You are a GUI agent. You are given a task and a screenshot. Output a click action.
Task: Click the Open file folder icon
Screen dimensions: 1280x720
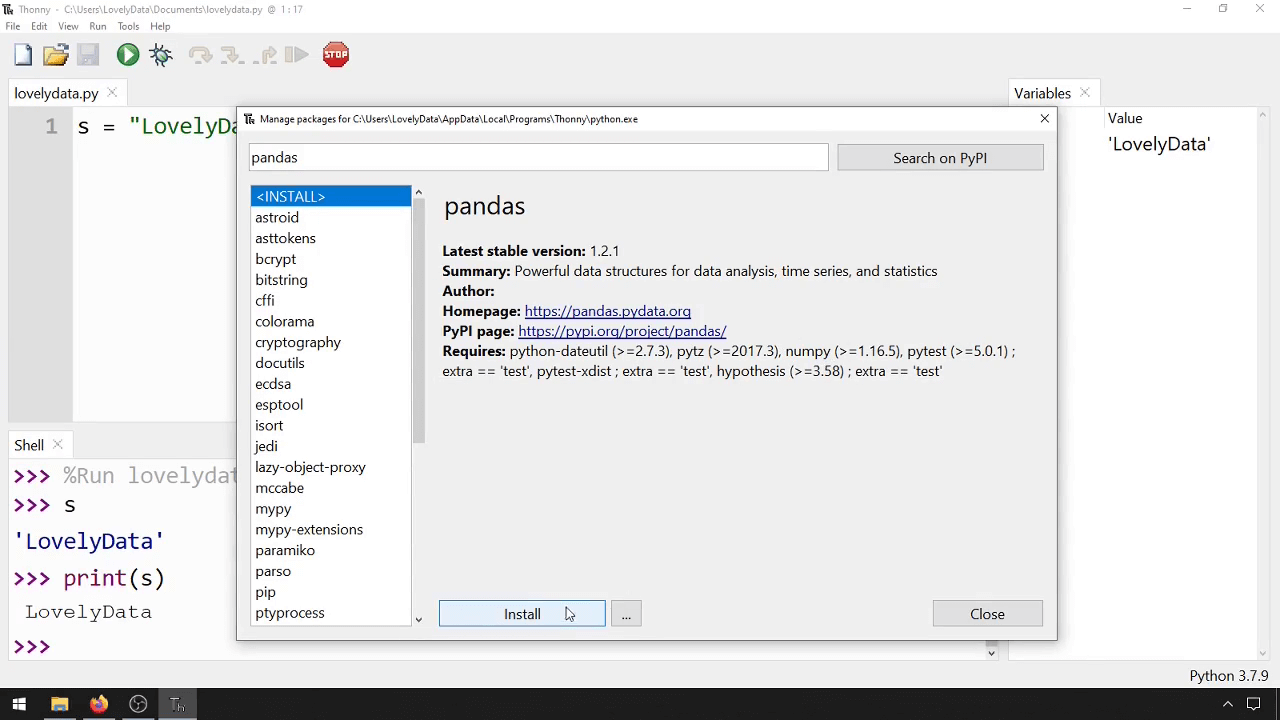click(56, 55)
